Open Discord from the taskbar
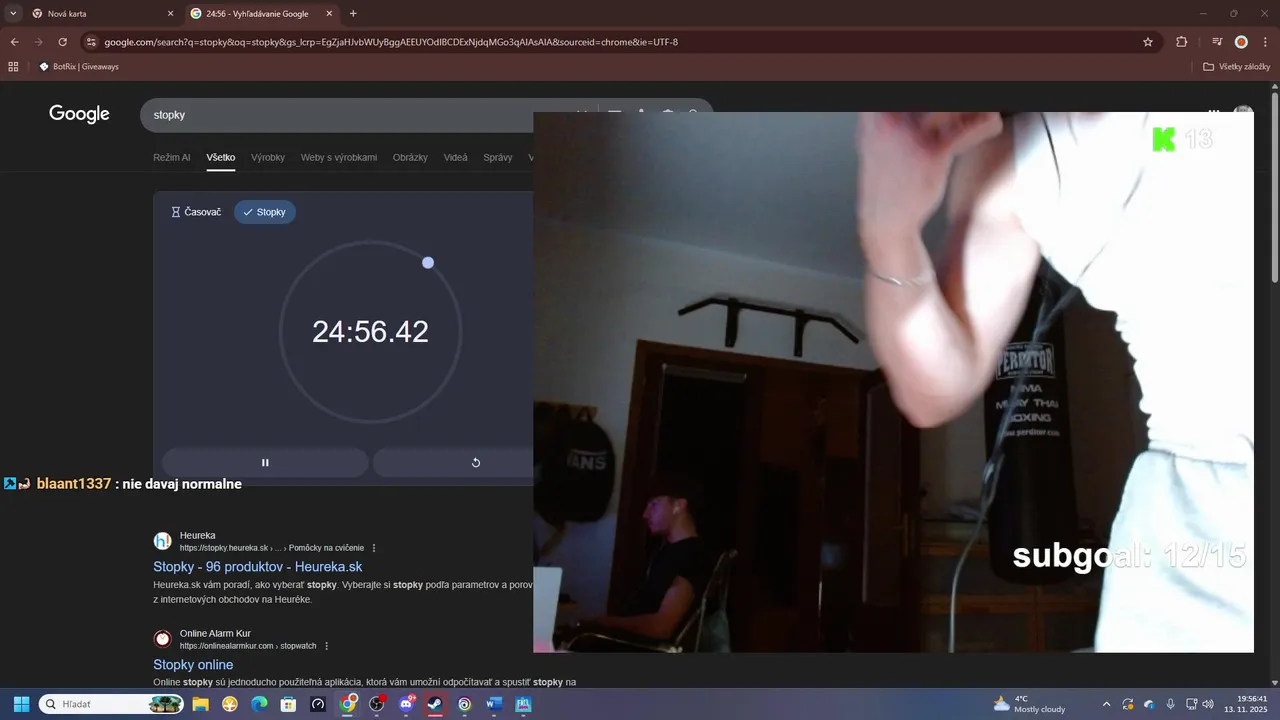 point(406,704)
